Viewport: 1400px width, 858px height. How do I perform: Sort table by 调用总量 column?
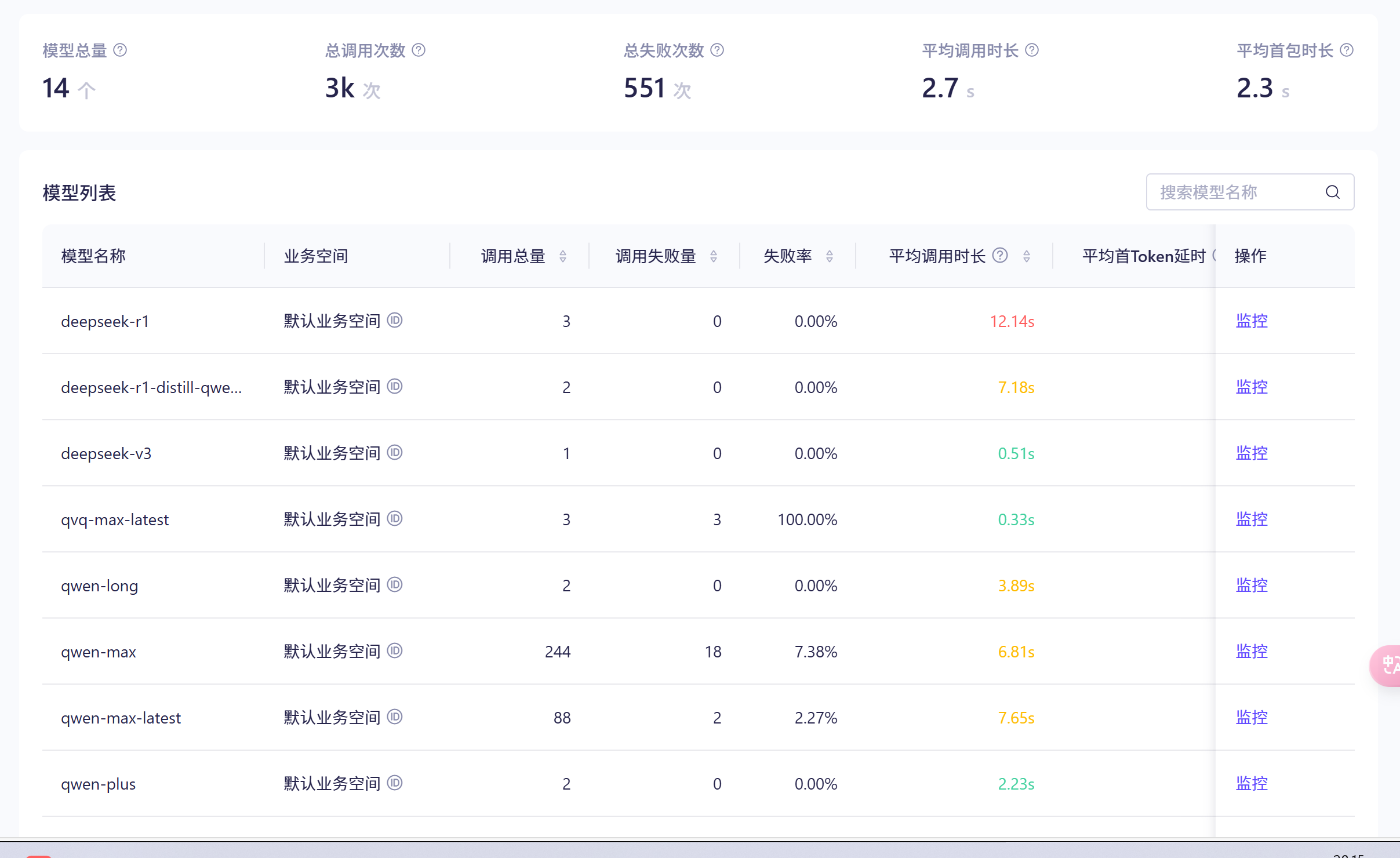563,256
